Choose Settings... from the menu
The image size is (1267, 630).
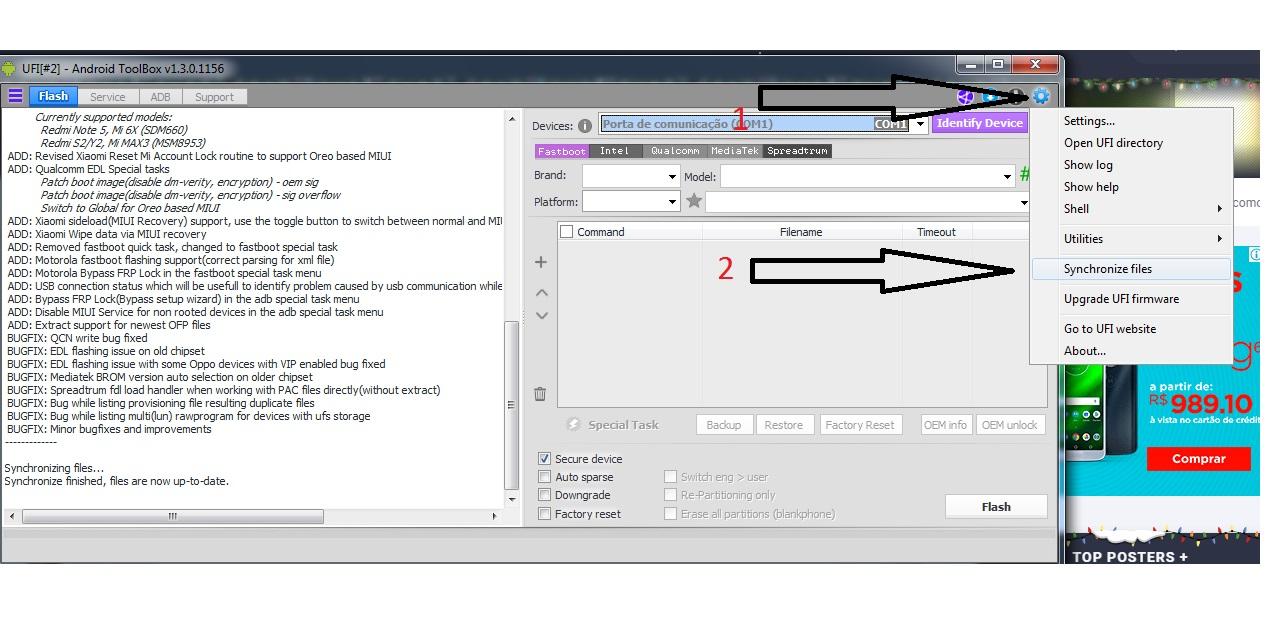(1131, 121)
